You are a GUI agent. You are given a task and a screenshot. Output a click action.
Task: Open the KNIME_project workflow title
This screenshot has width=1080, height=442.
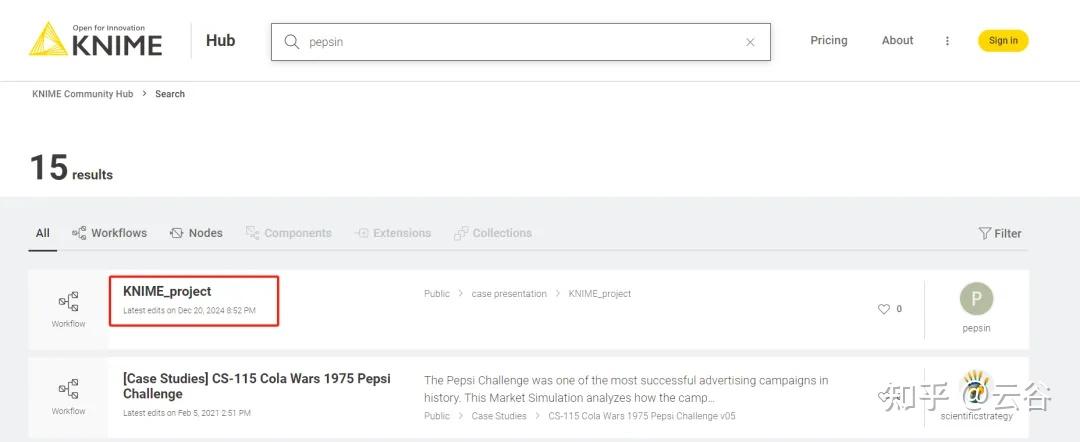tap(167, 291)
